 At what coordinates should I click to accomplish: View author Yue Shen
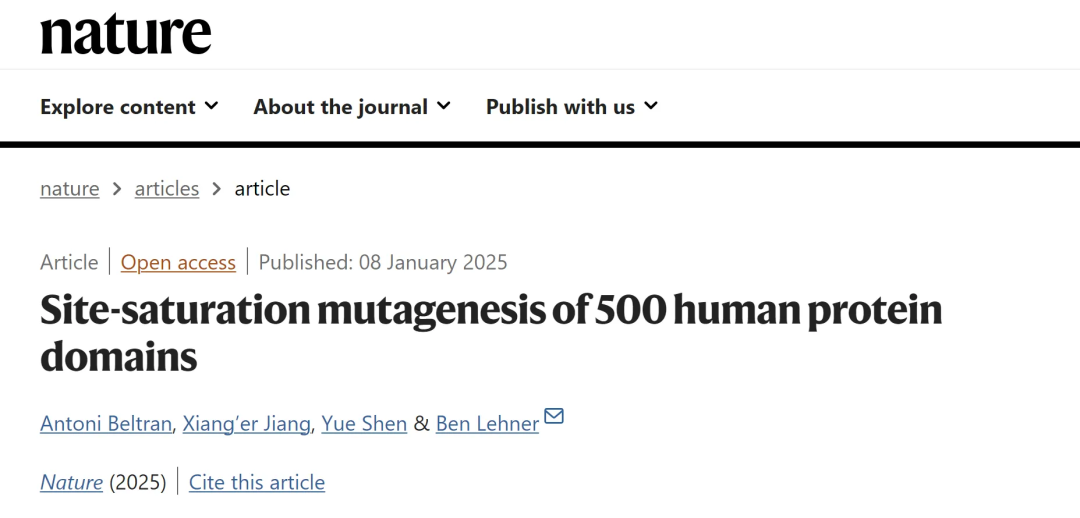coord(364,424)
